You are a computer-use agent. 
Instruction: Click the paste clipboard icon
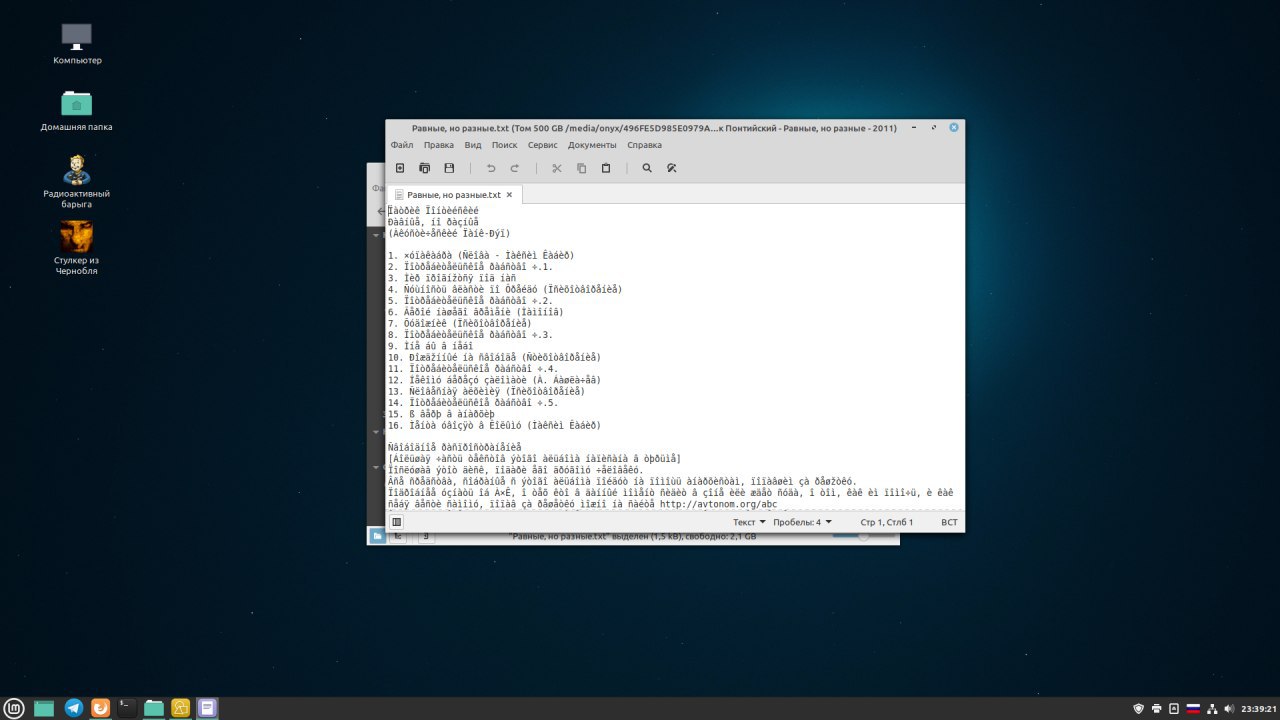(606, 168)
